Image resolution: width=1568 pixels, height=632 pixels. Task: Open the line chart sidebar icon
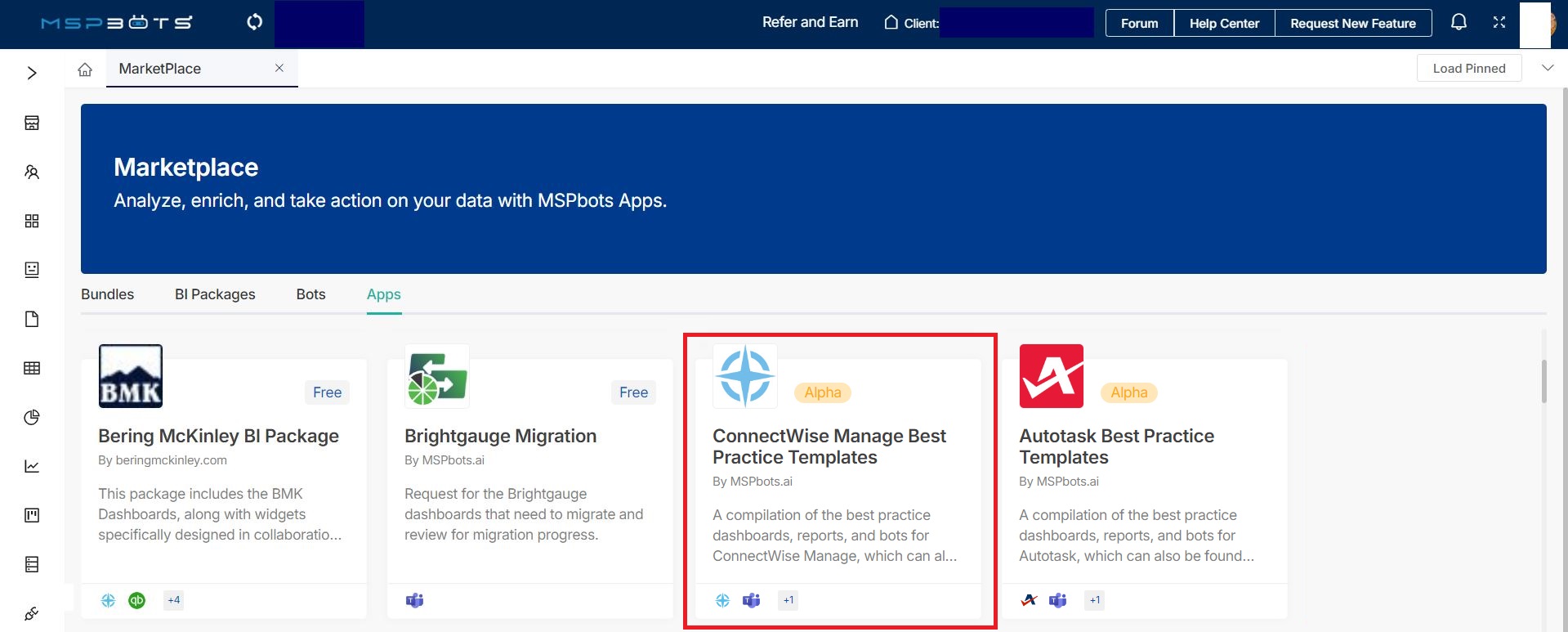pyautogui.click(x=32, y=467)
